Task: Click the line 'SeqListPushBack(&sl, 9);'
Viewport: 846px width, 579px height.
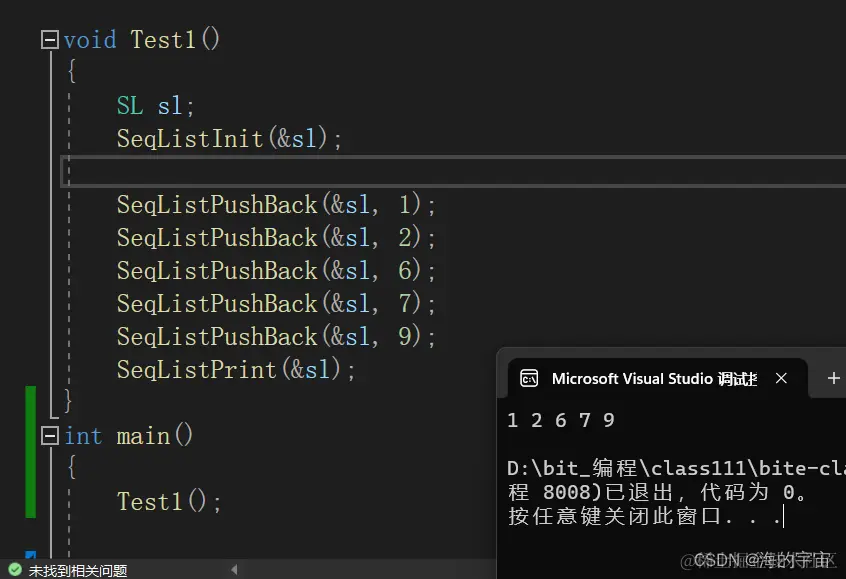Action: (x=276, y=336)
